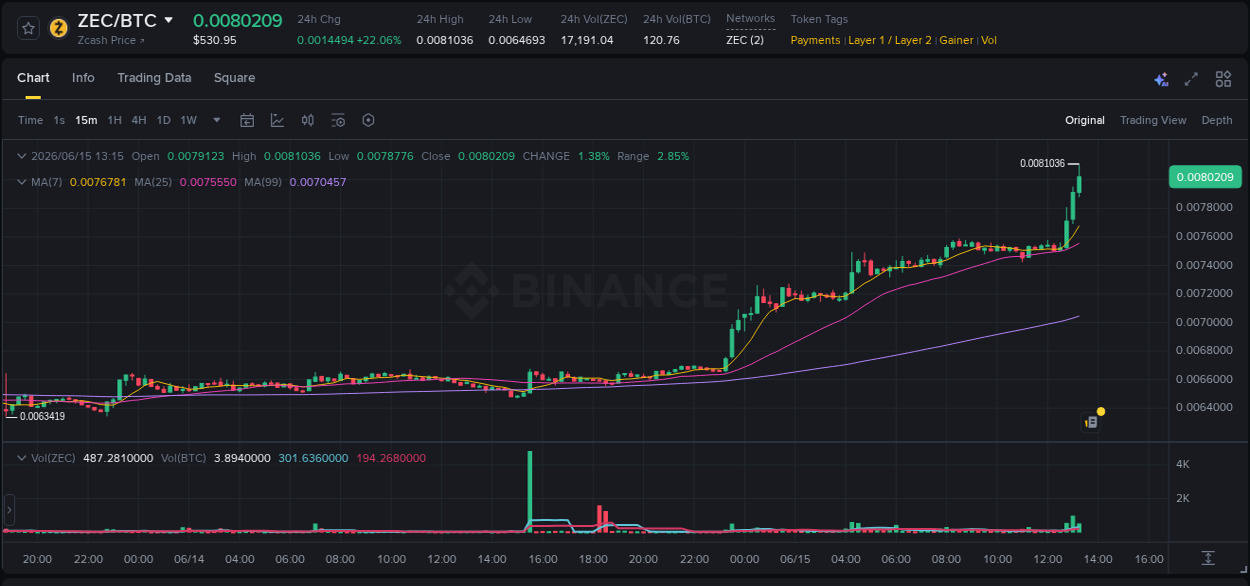This screenshot has height=586, width=1250.
Task: Open the AI sparkle assistant icon
Action: click(1161, 79)
